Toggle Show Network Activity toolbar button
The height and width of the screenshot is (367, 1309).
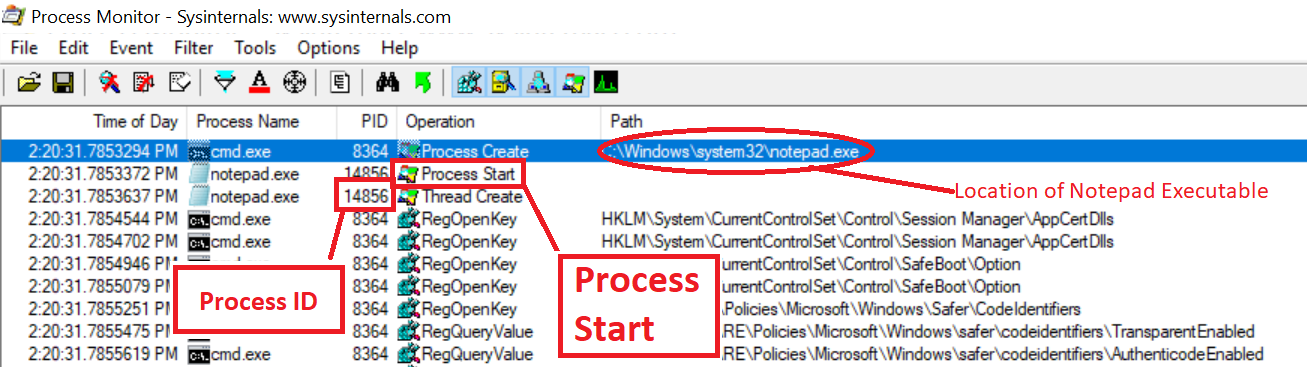[x=538, y=82]
